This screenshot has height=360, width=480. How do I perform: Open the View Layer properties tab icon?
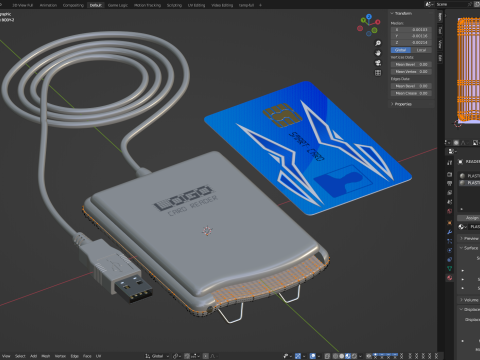click(449, 192)
